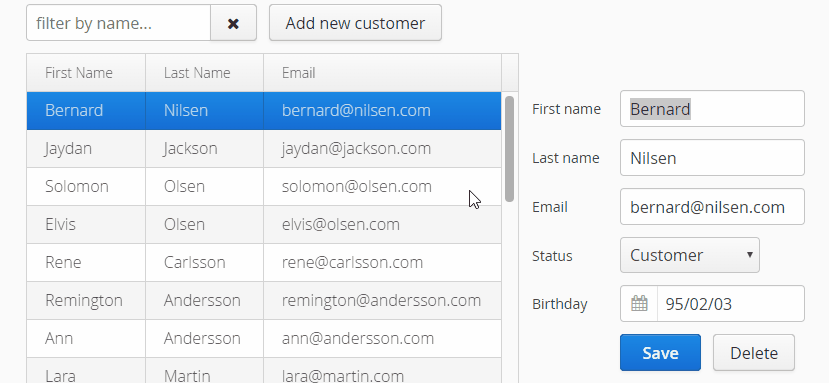Click the First name field with Bernard
The width and height of the screenshot is (829, 383).
tap(712, 108)
